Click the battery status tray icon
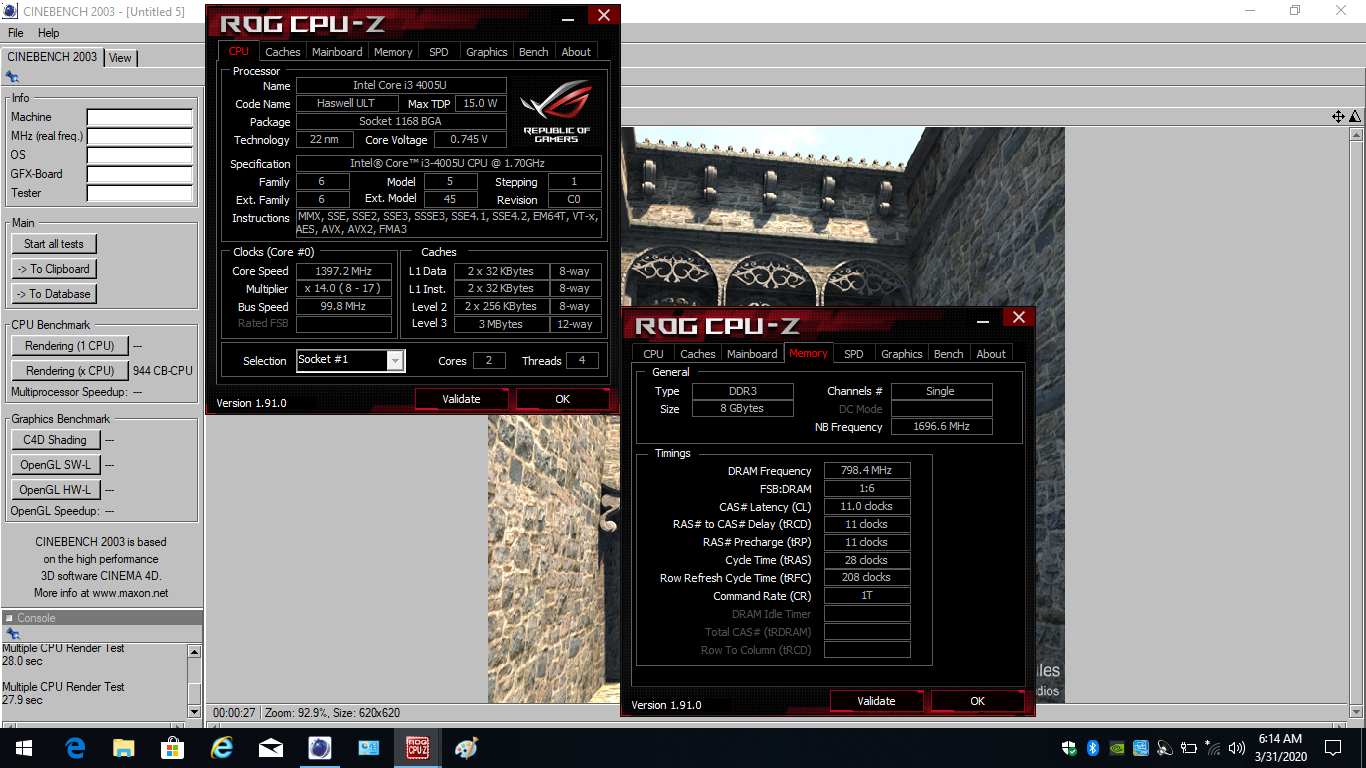Image resolution: width=1366 pixels, height=768 pixels. point(1189,747)
